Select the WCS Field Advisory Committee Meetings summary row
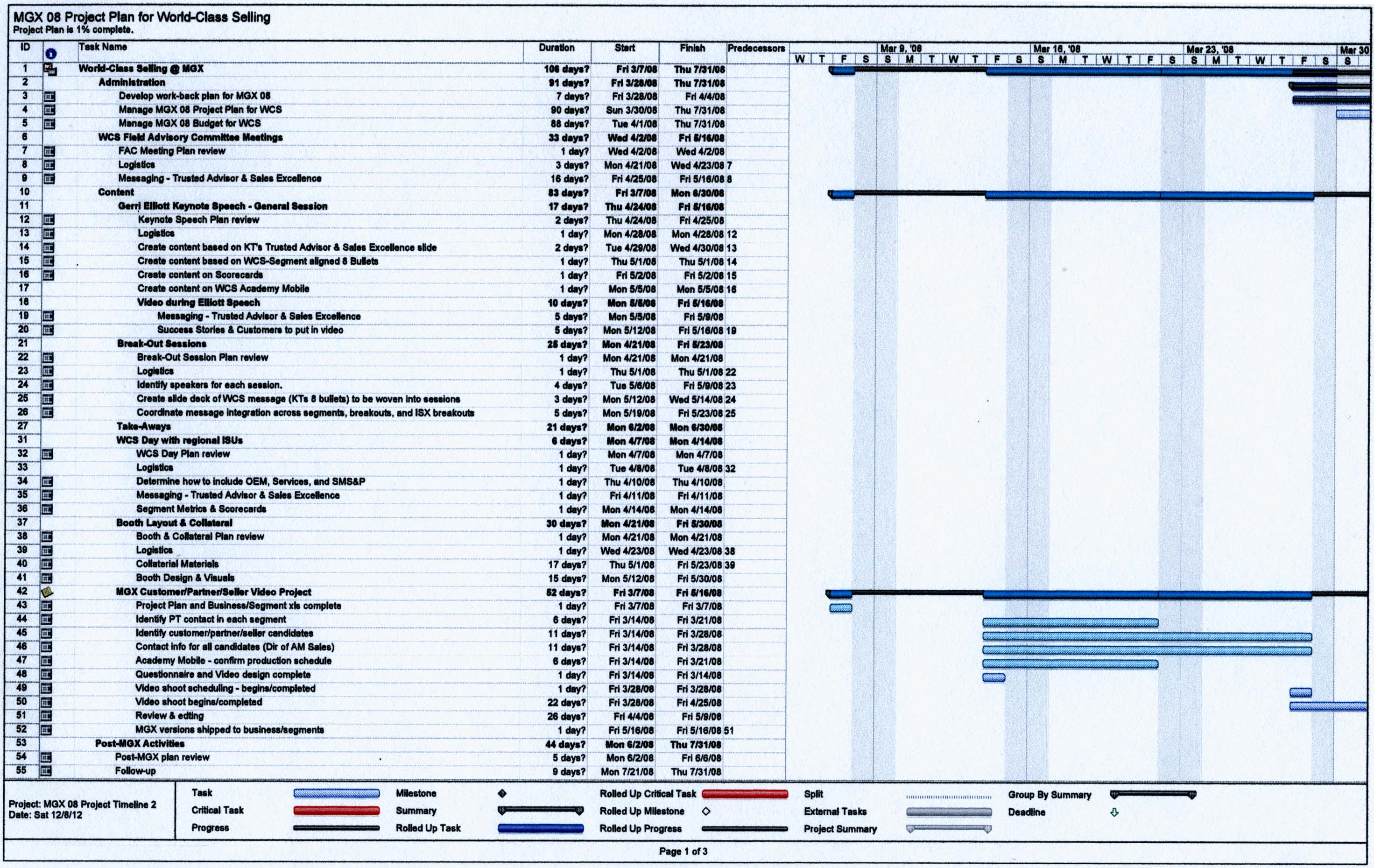 pyautogui.click(x=190, y=138)
